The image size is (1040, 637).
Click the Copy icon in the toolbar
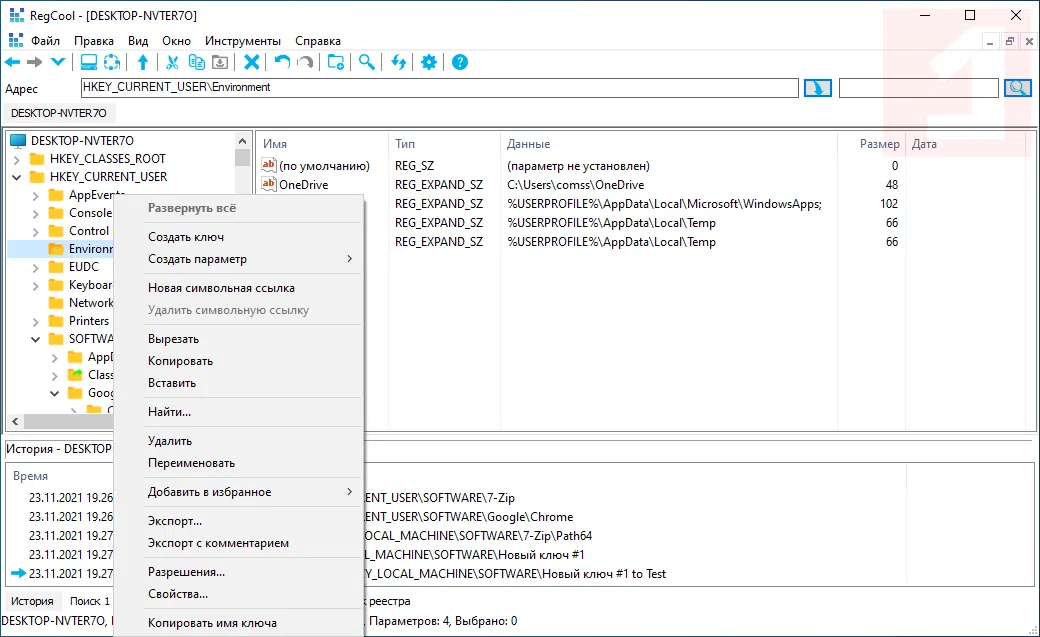pyautogui.click(x=196, y=63)
